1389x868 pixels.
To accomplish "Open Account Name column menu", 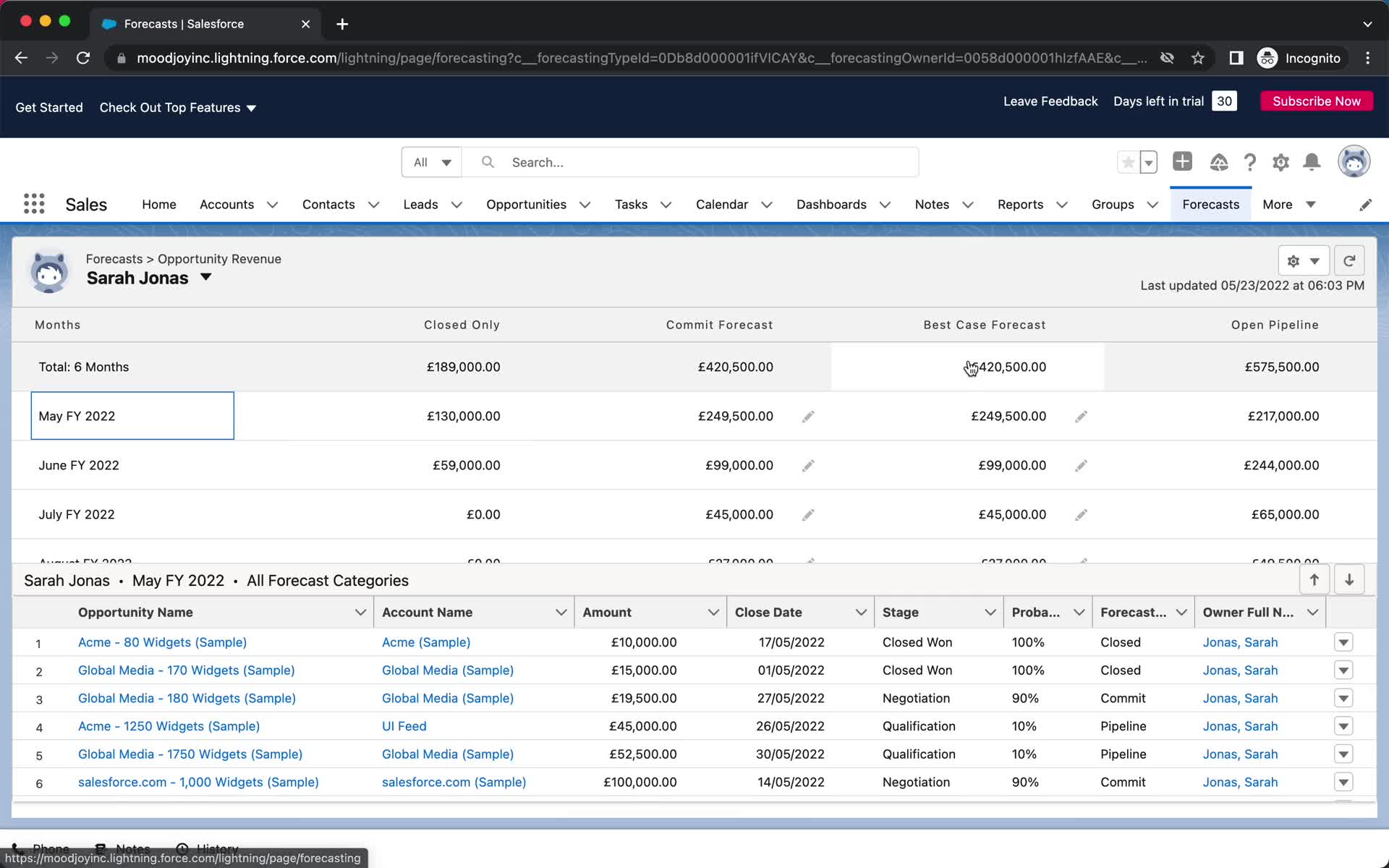I will [x=561, y=612].
